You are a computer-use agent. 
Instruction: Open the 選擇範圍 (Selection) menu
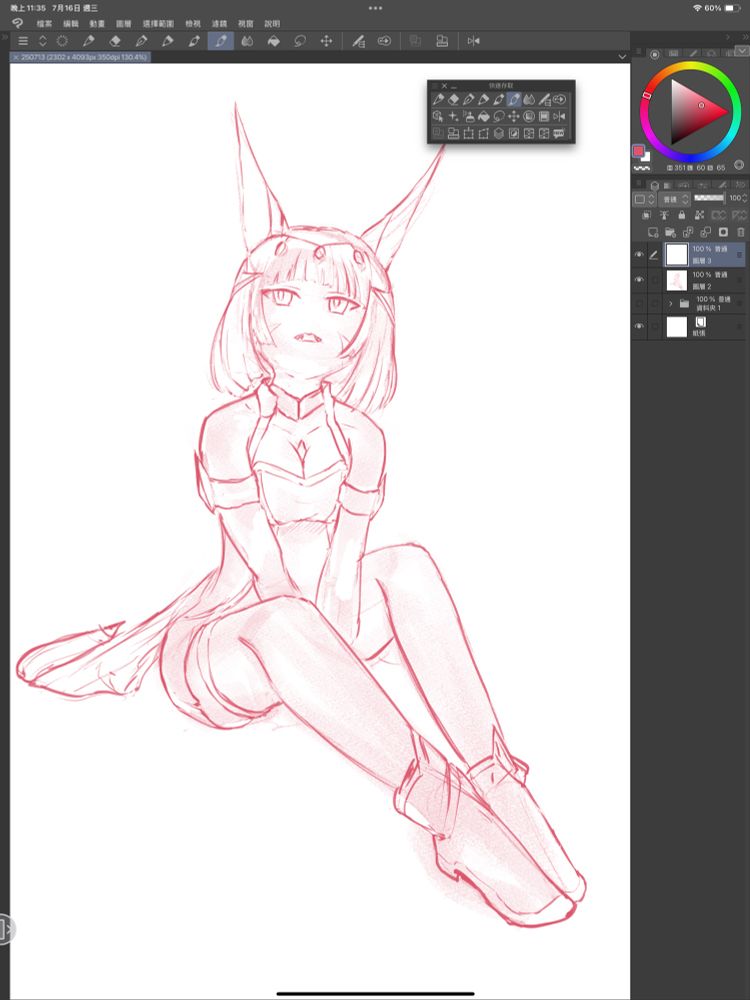tap(158, 24)
